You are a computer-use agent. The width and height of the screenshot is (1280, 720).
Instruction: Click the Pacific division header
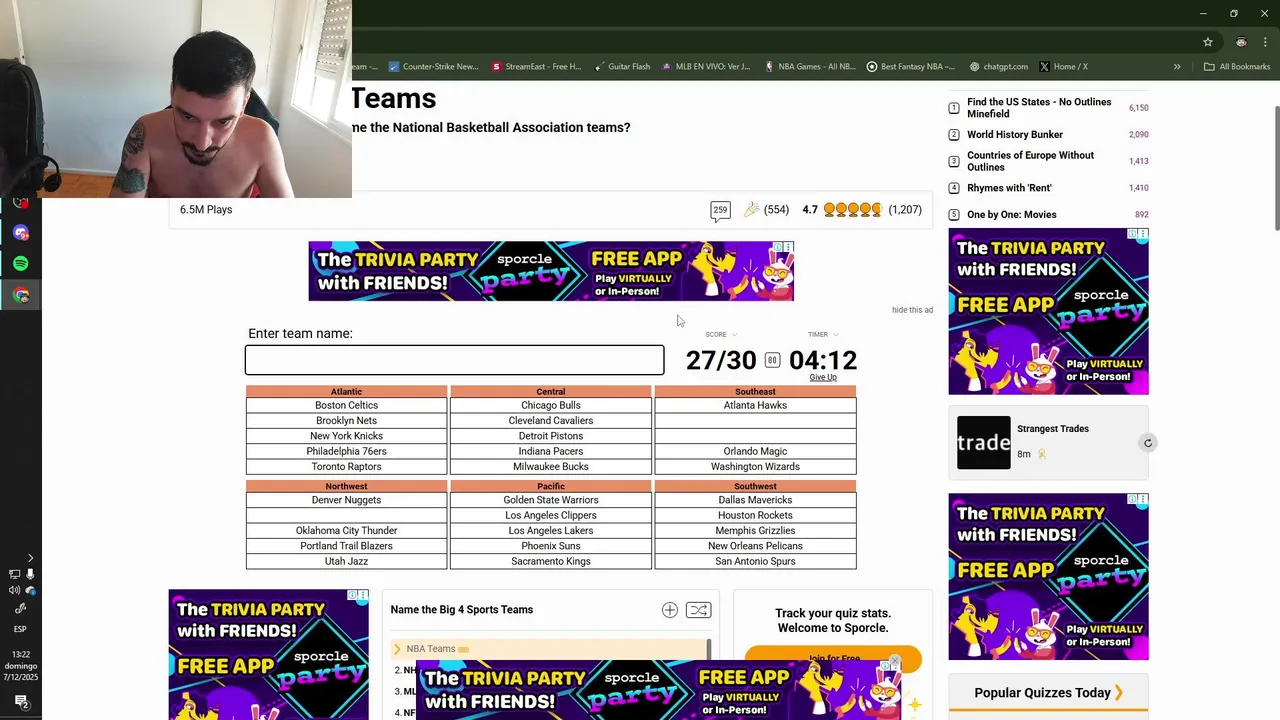[551, 486]
